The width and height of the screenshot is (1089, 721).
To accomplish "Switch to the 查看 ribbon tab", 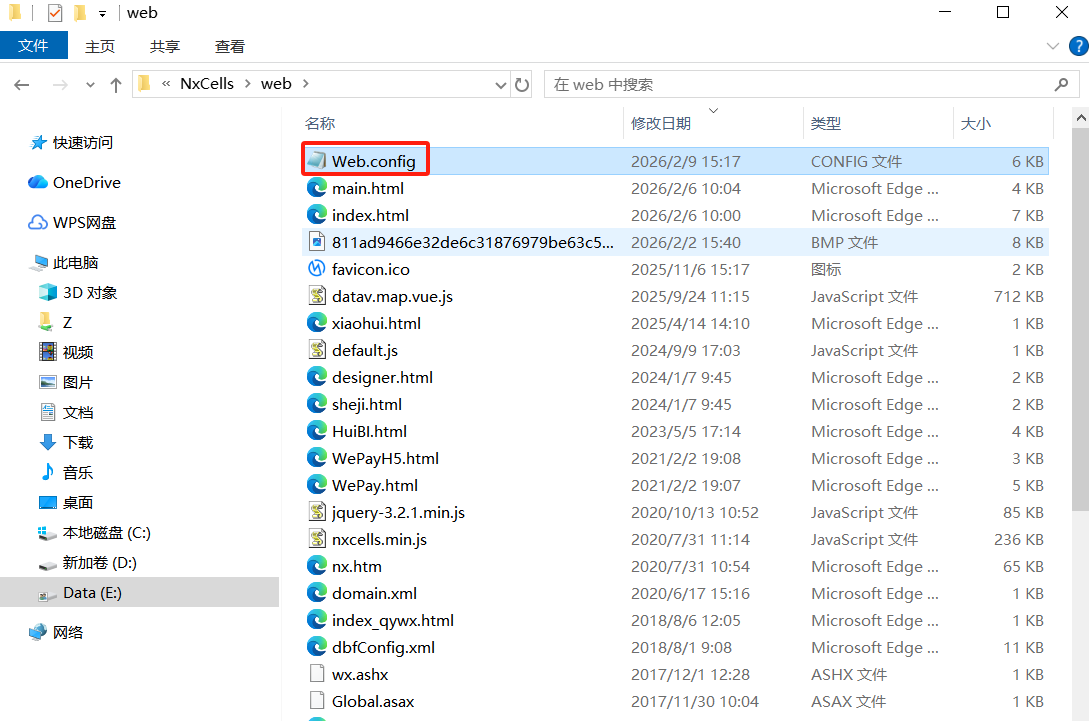I will [x=230, y=46].
